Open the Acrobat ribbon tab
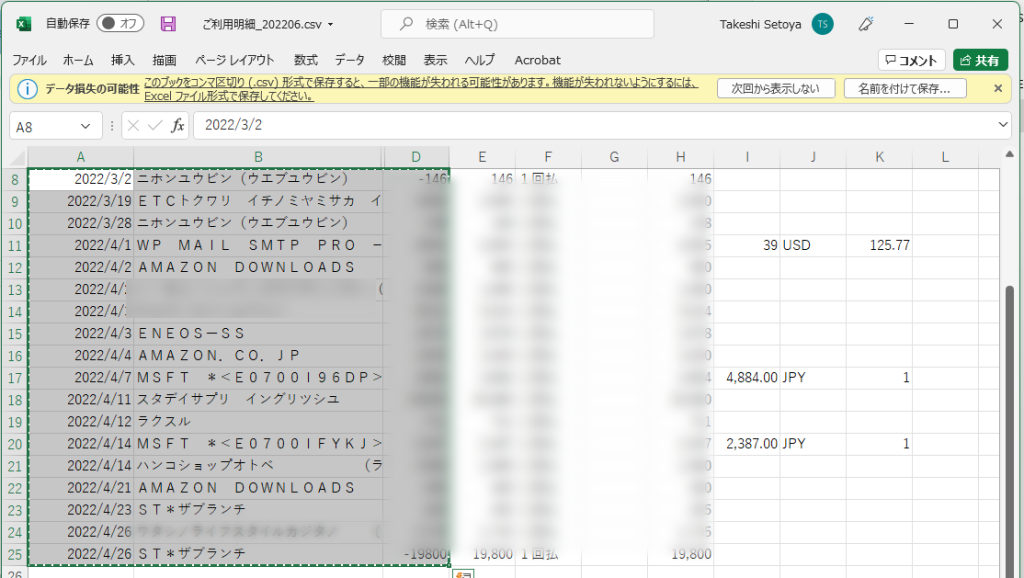 tap(537, 60)
